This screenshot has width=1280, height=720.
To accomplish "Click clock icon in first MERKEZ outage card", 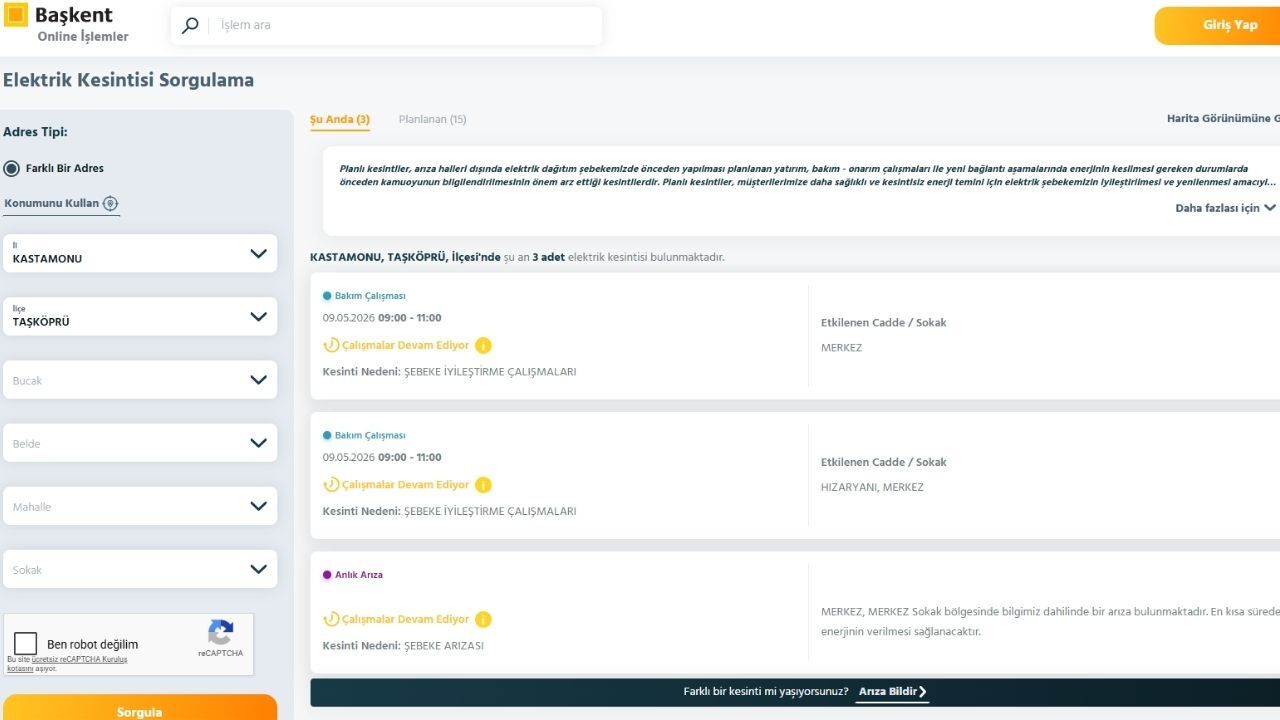I will pyautogui.click(x=331, y=345).
